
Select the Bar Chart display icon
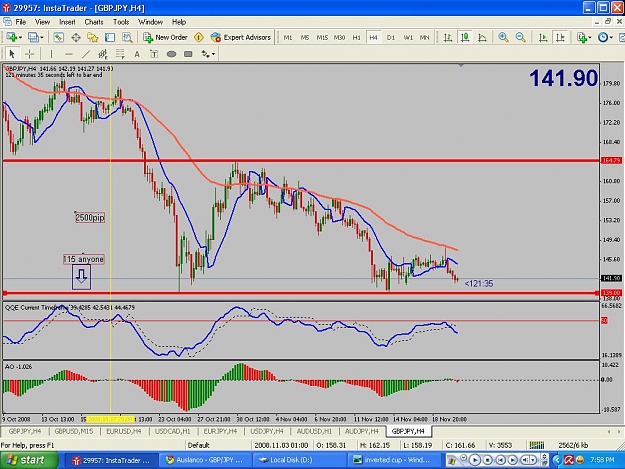pos(448,37)
